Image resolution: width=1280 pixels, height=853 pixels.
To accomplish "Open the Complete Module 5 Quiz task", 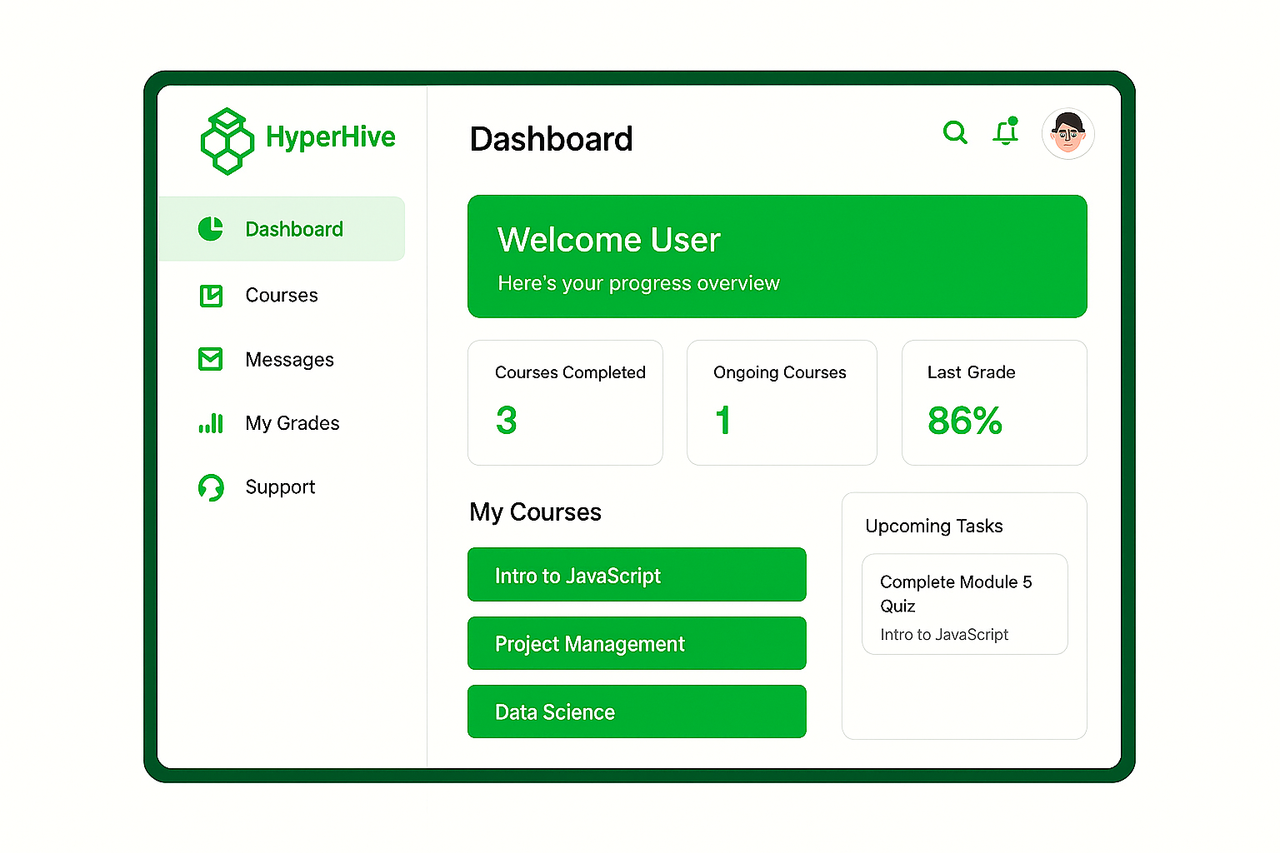I will tap(964, 604).
